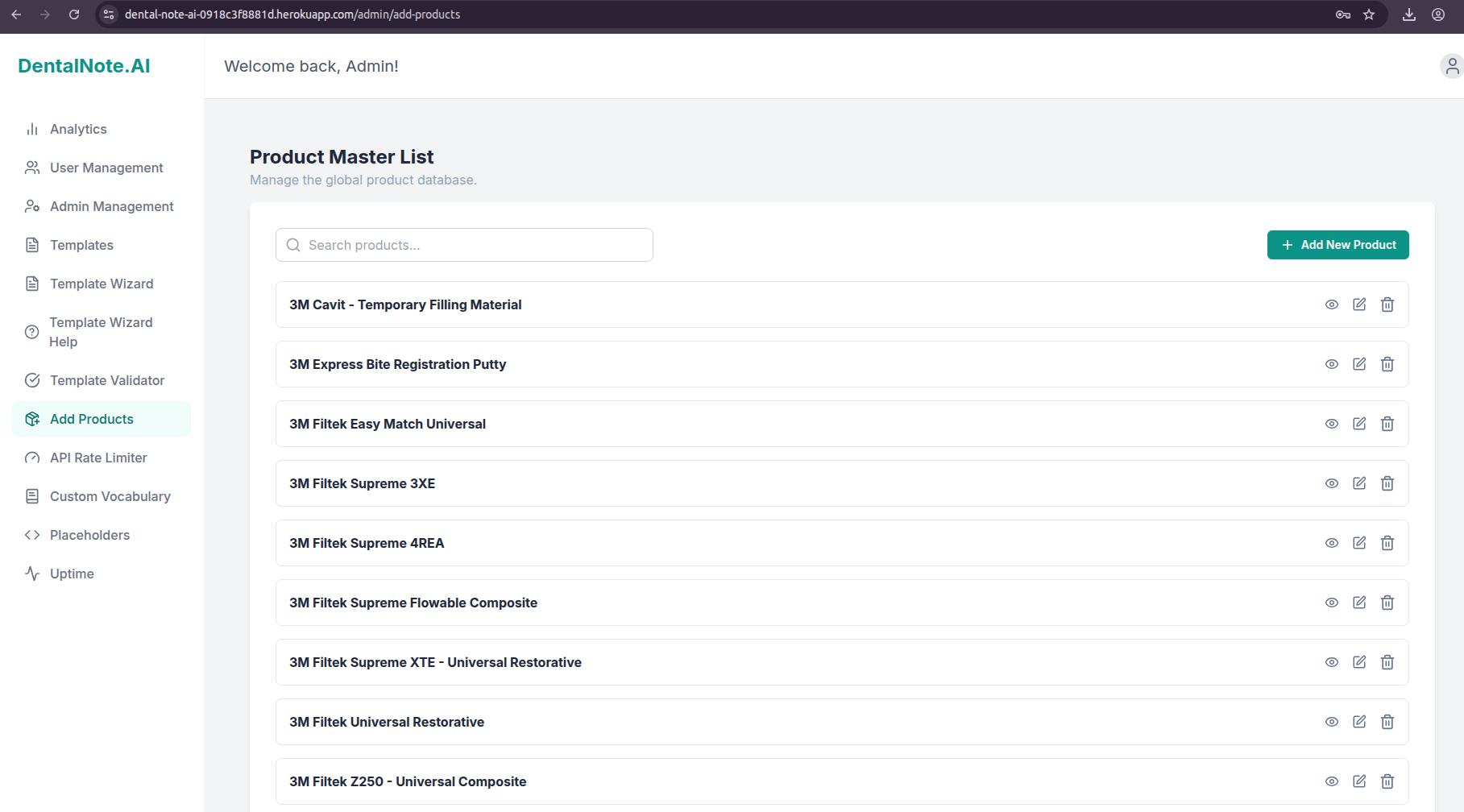The width and height of the screenshot is (1464, 812).
Task: View details of 3M Filtek Supreme 3XE
Action: pyautogui.click(x=1331, y=483)
